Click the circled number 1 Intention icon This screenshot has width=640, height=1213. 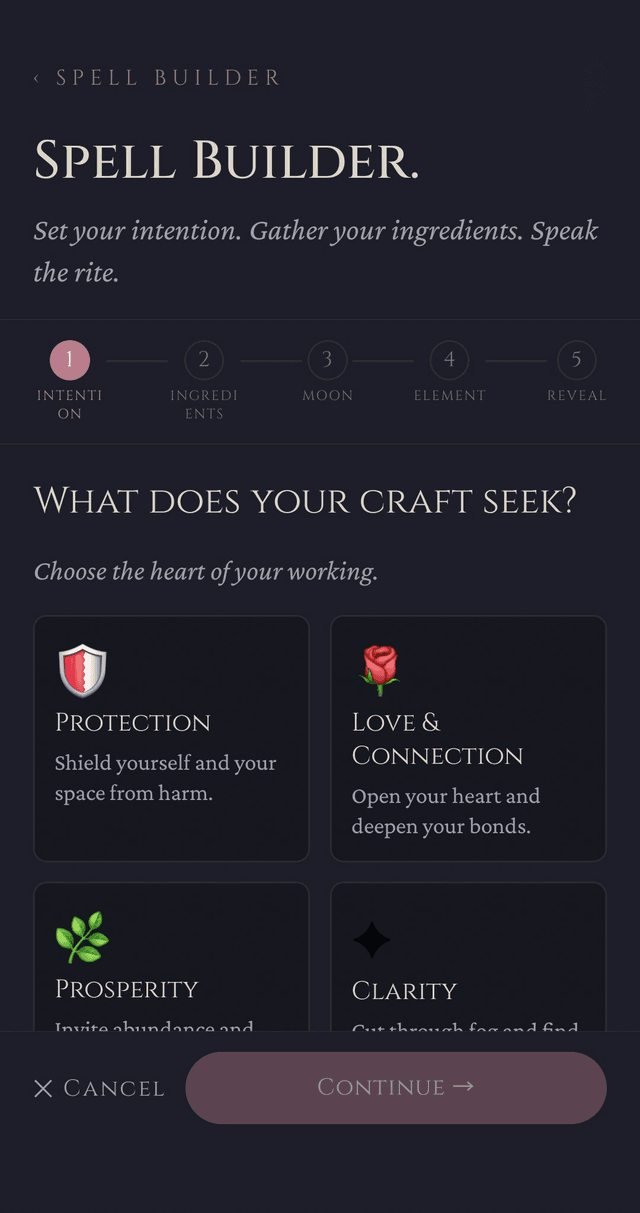tap(68, 361)
